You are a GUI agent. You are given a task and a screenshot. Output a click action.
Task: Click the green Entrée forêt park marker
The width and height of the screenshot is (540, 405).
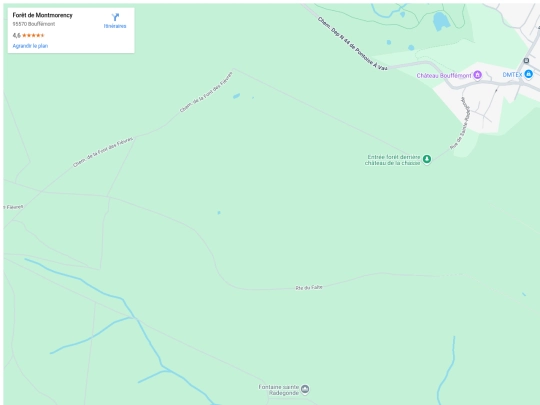click(x=427, y=159)
